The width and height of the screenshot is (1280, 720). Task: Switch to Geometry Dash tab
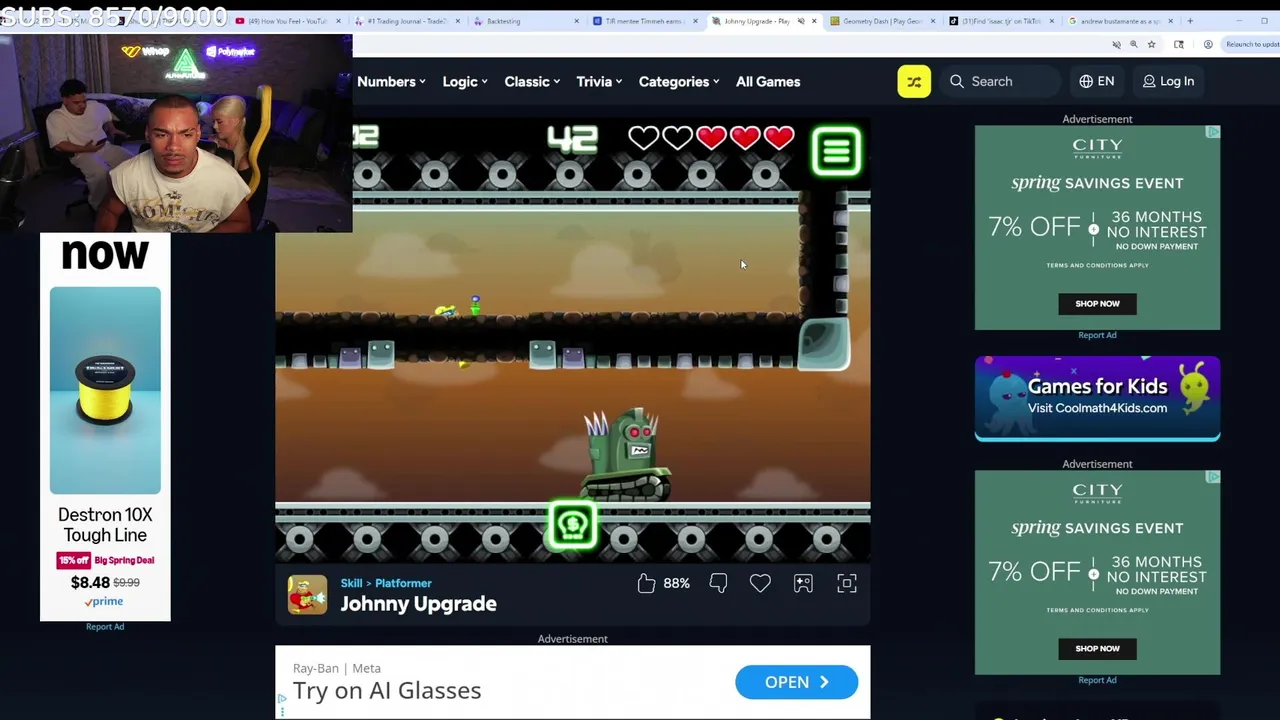[x=883, y=21]
